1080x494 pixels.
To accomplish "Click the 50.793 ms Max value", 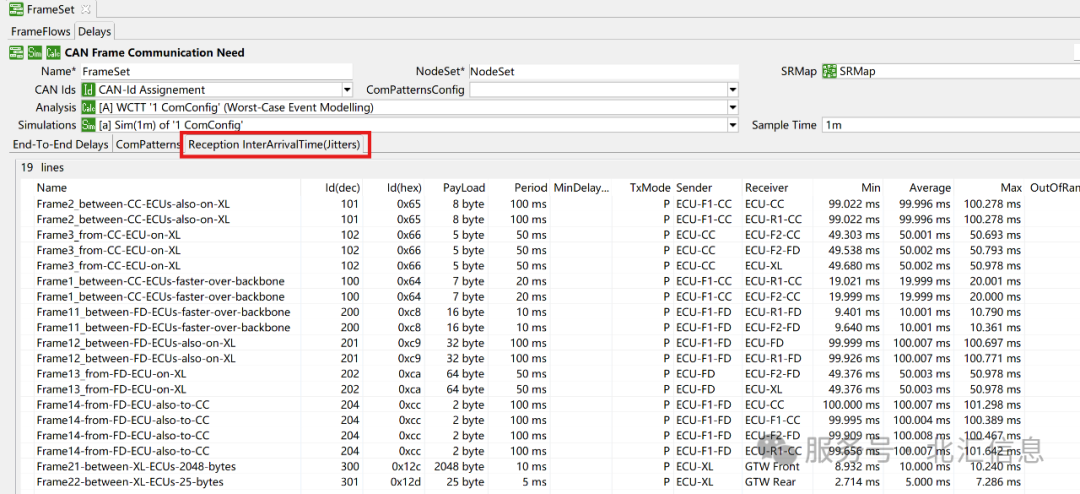I will click(x=995, y=249).
